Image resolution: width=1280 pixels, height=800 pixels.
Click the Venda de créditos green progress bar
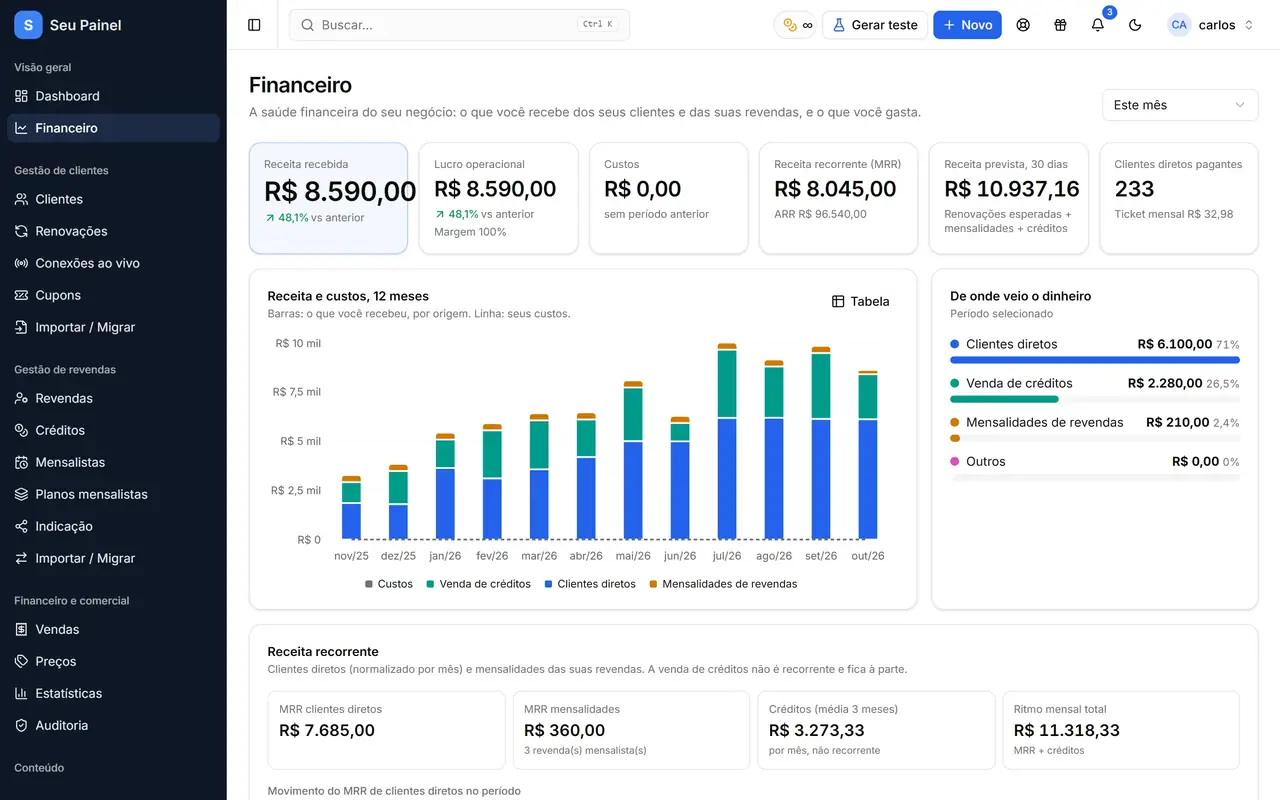(1004, 399)
